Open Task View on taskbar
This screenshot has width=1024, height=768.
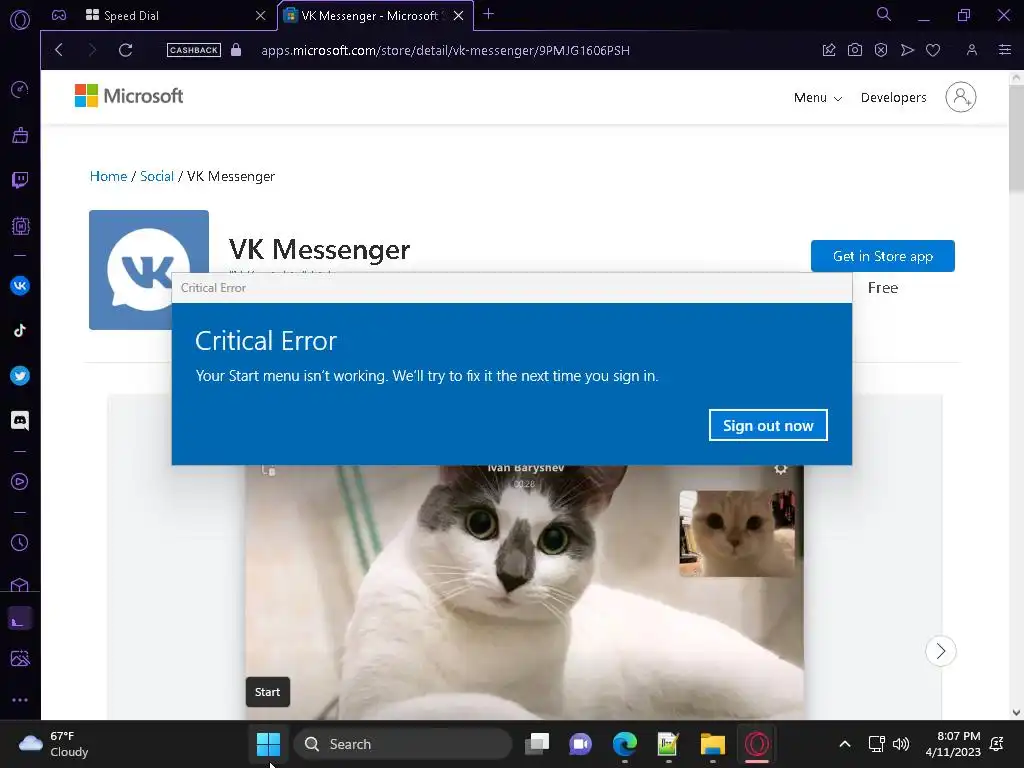(537, 744)
